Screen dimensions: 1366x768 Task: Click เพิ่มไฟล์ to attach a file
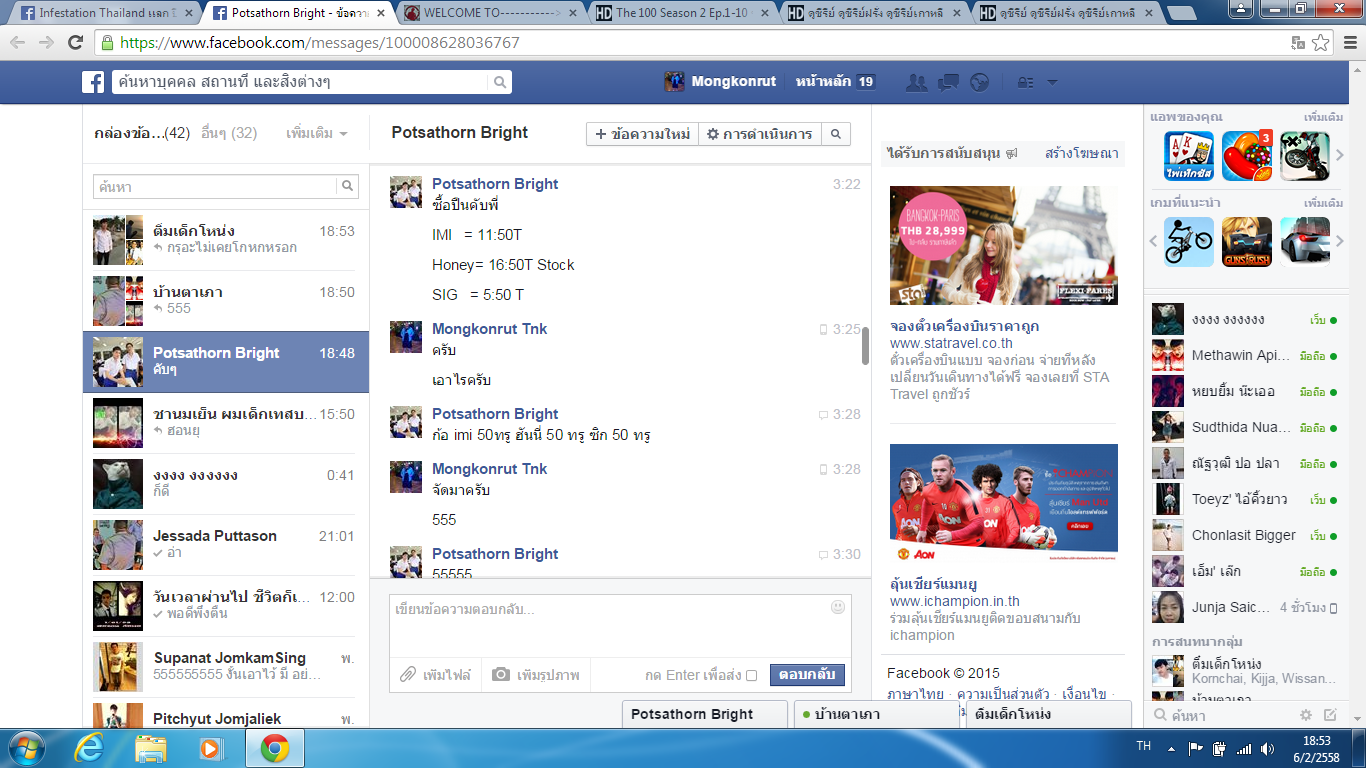436,675
